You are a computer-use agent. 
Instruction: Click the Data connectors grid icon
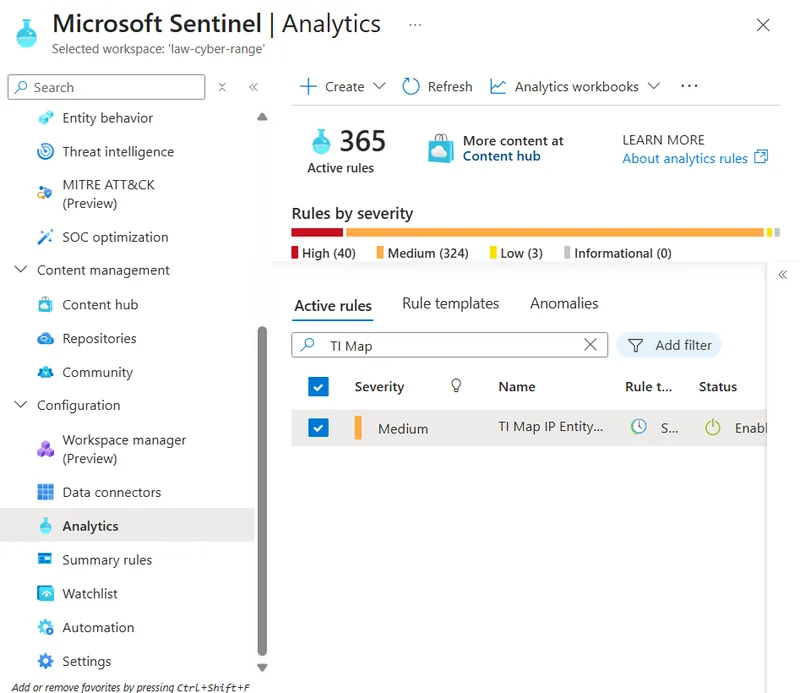pos(45,492)
